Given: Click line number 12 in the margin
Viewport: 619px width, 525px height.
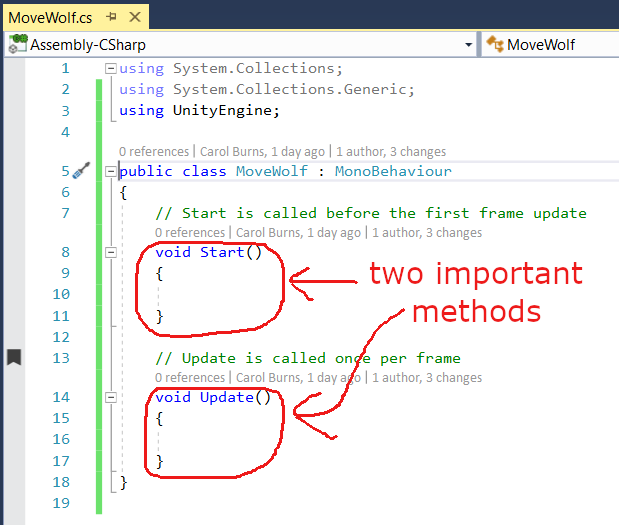Looking at the screenshot, I should coord(61,337).
